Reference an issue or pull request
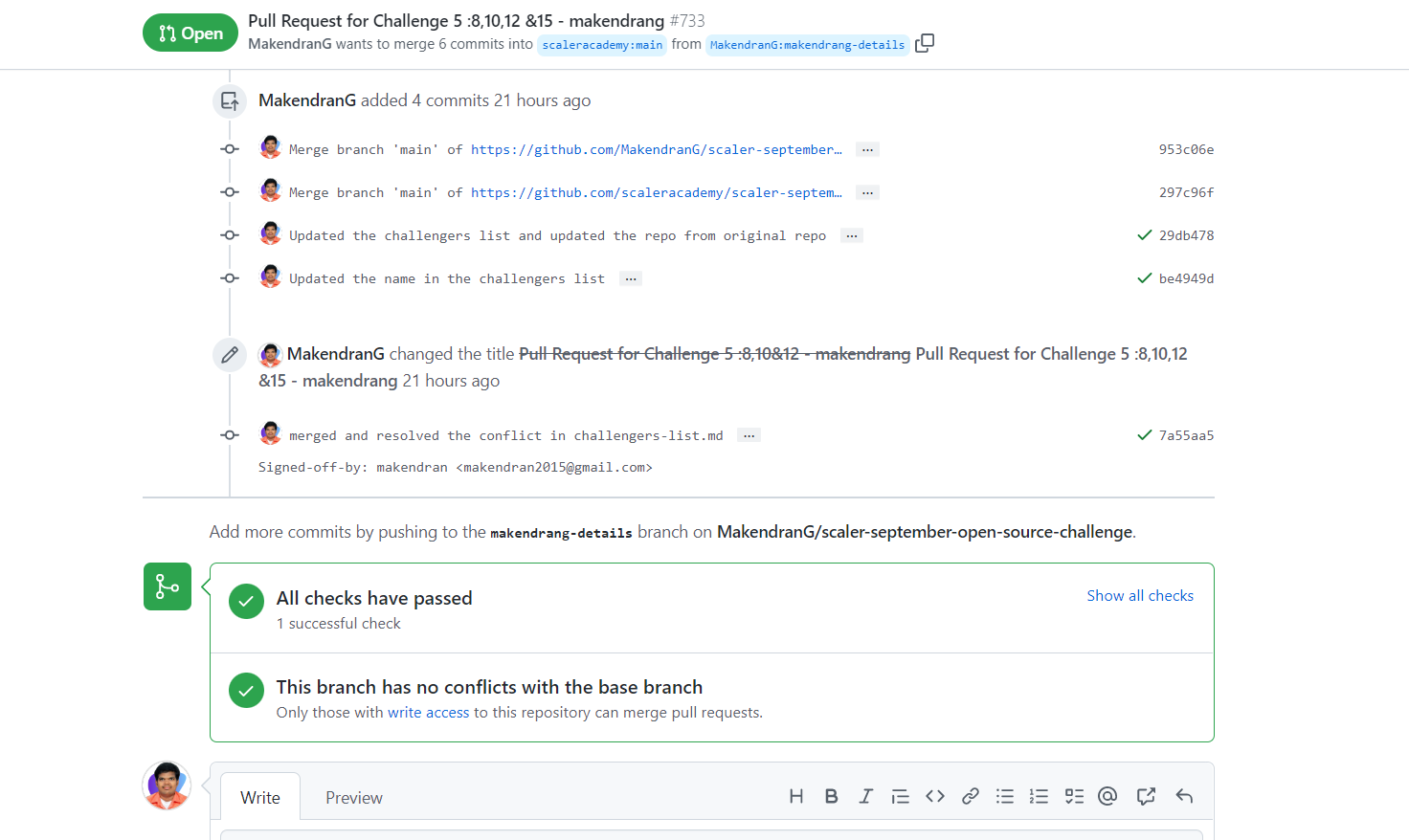Viewport: 1409px width, 840px height. click(x=1146, y=796)
